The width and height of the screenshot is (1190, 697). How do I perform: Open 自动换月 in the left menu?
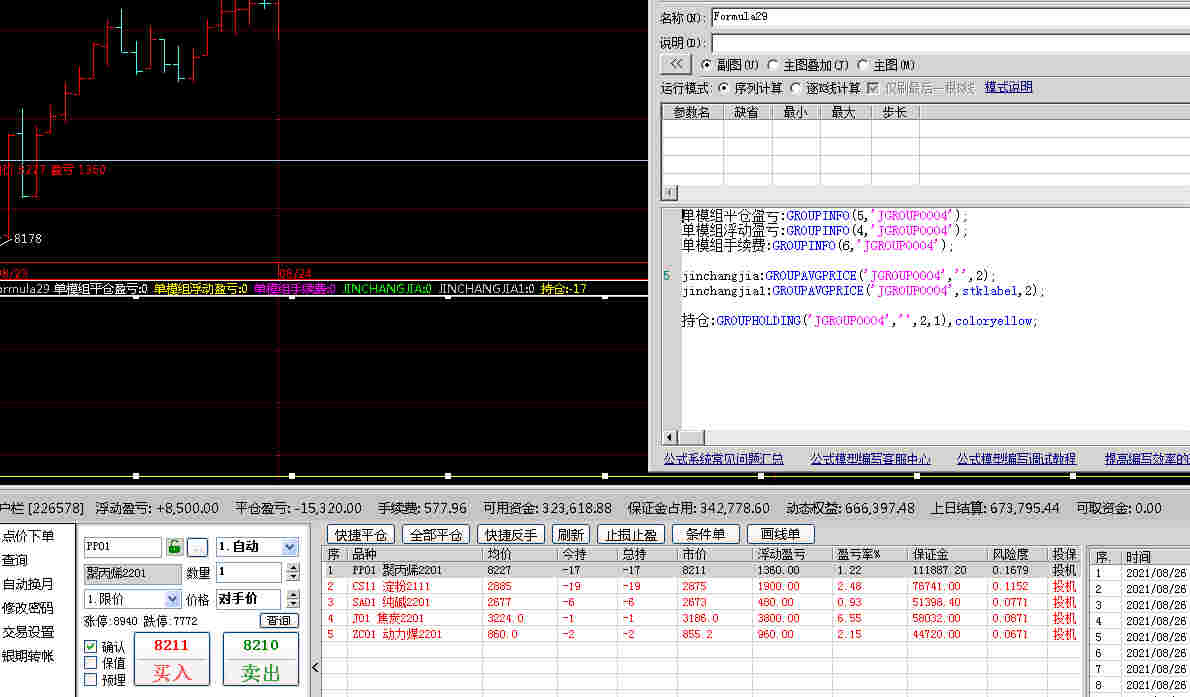point(28,584)
